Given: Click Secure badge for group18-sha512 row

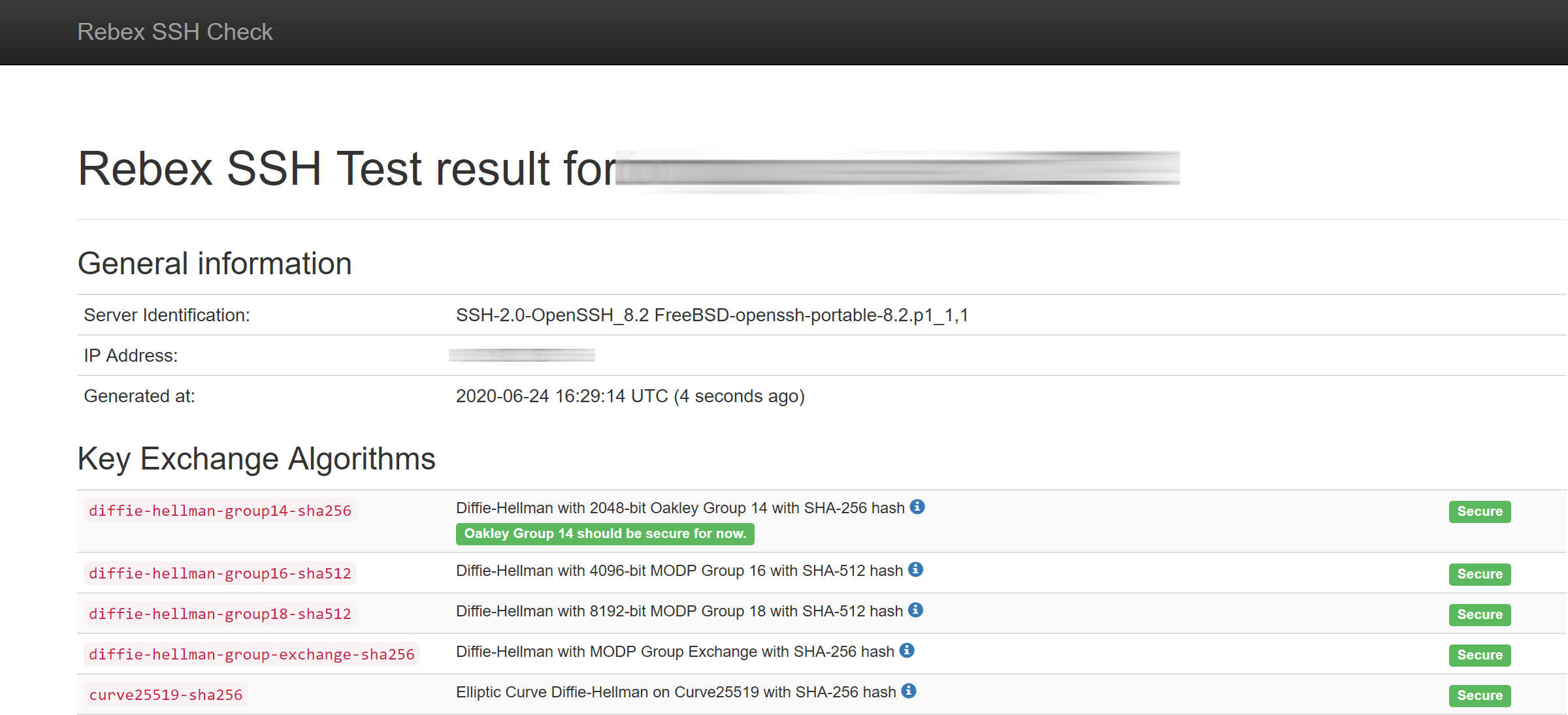Looking at the screenshot, I should coord(1479,614).
